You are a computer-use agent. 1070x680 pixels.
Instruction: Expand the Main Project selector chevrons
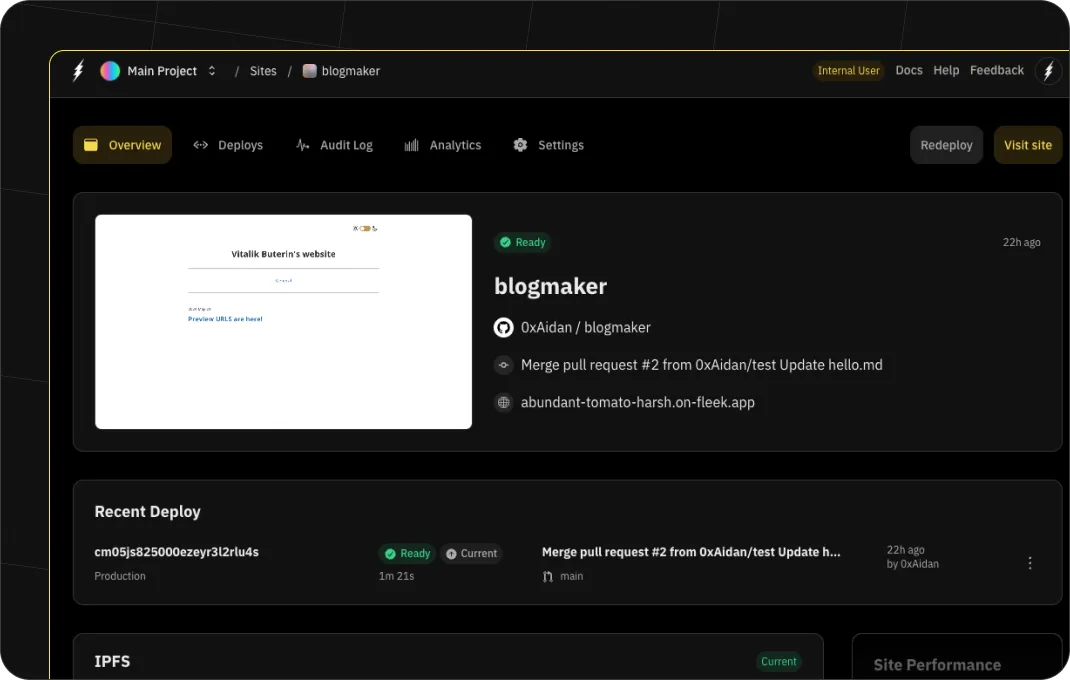point(211,71)
